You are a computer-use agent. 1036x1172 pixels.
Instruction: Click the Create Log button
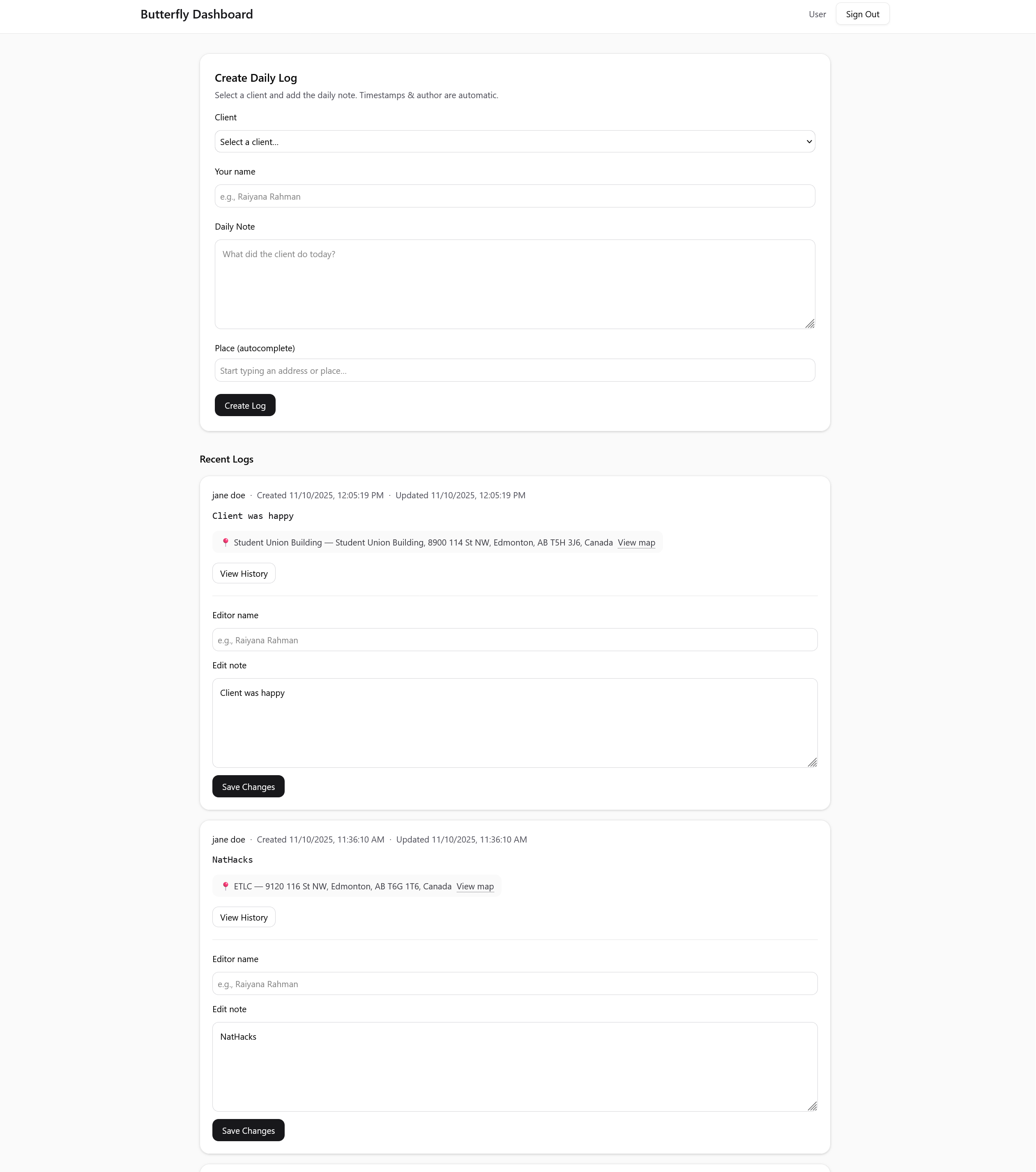(x=245, y=405)
